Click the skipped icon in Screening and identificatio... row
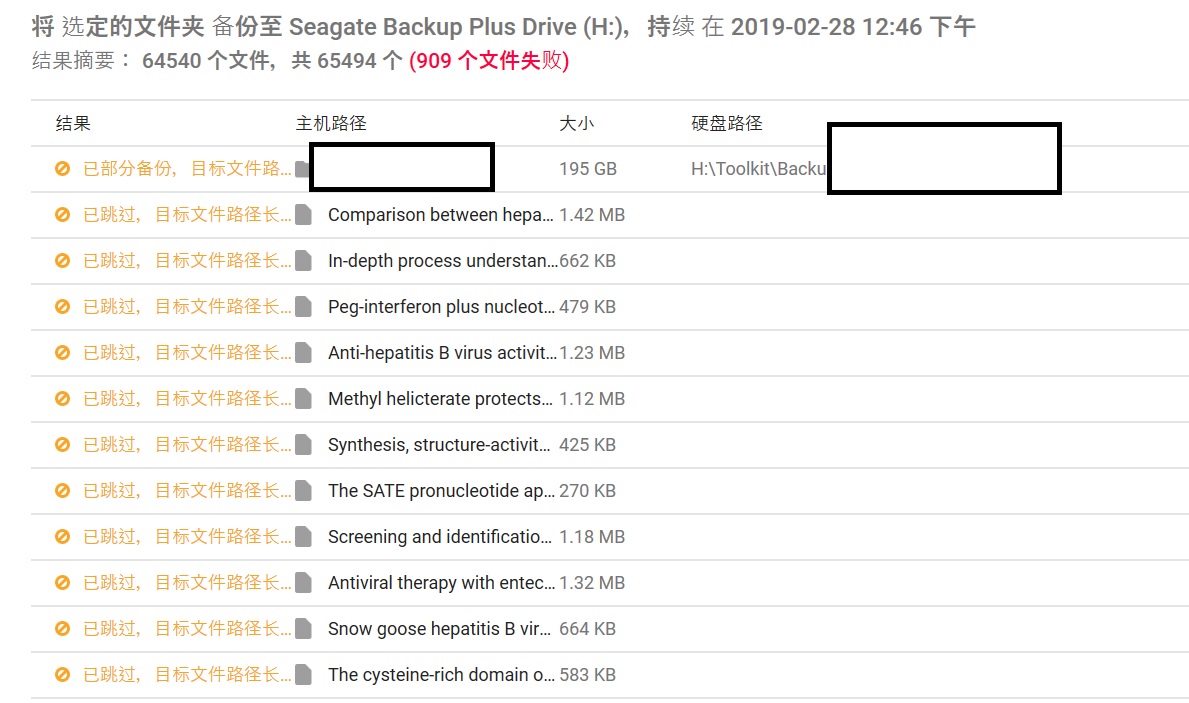Screen dimensions: 1189x703 pyautogui.click(x=62, y=537)
